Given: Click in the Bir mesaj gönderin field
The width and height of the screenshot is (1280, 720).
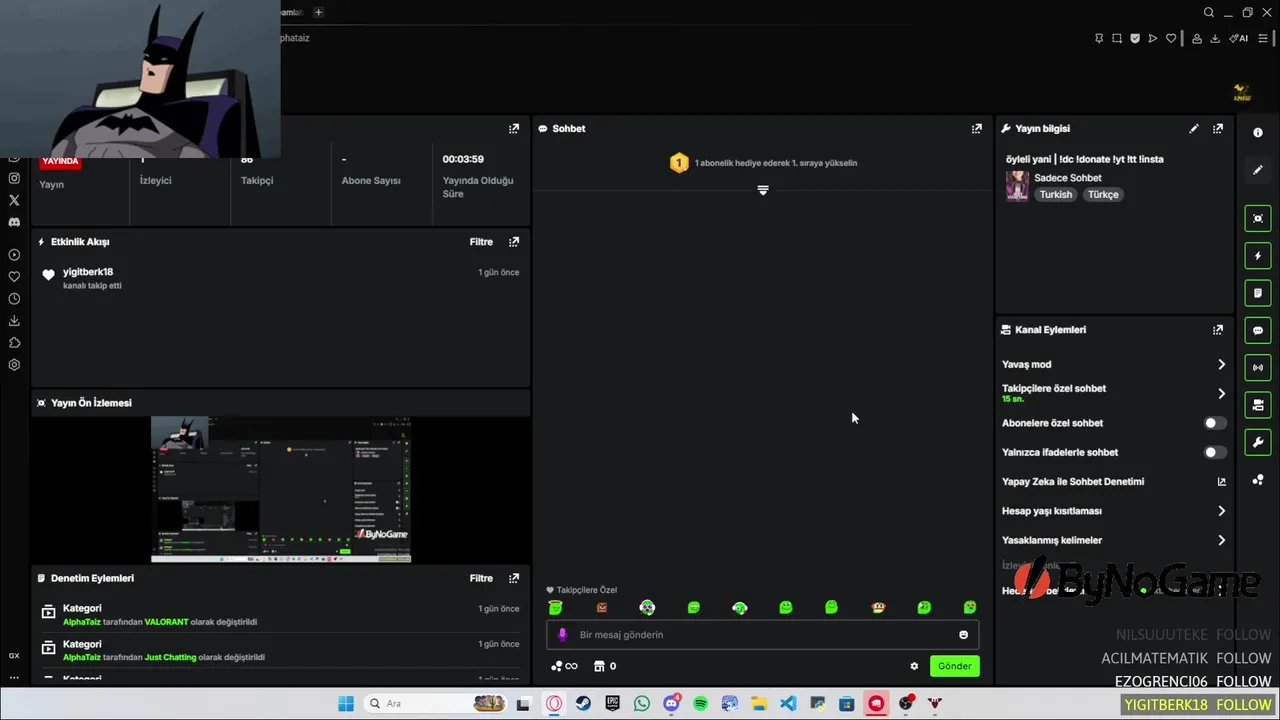Looking at the screenshot, I should click(x=763, y=635).
